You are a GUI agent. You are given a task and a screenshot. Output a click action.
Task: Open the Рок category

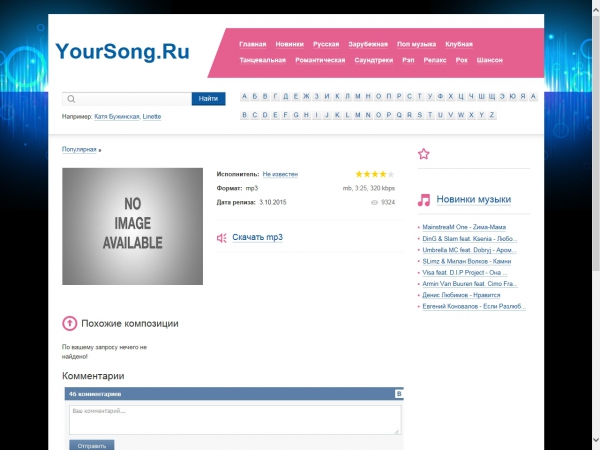click(462, 60)
